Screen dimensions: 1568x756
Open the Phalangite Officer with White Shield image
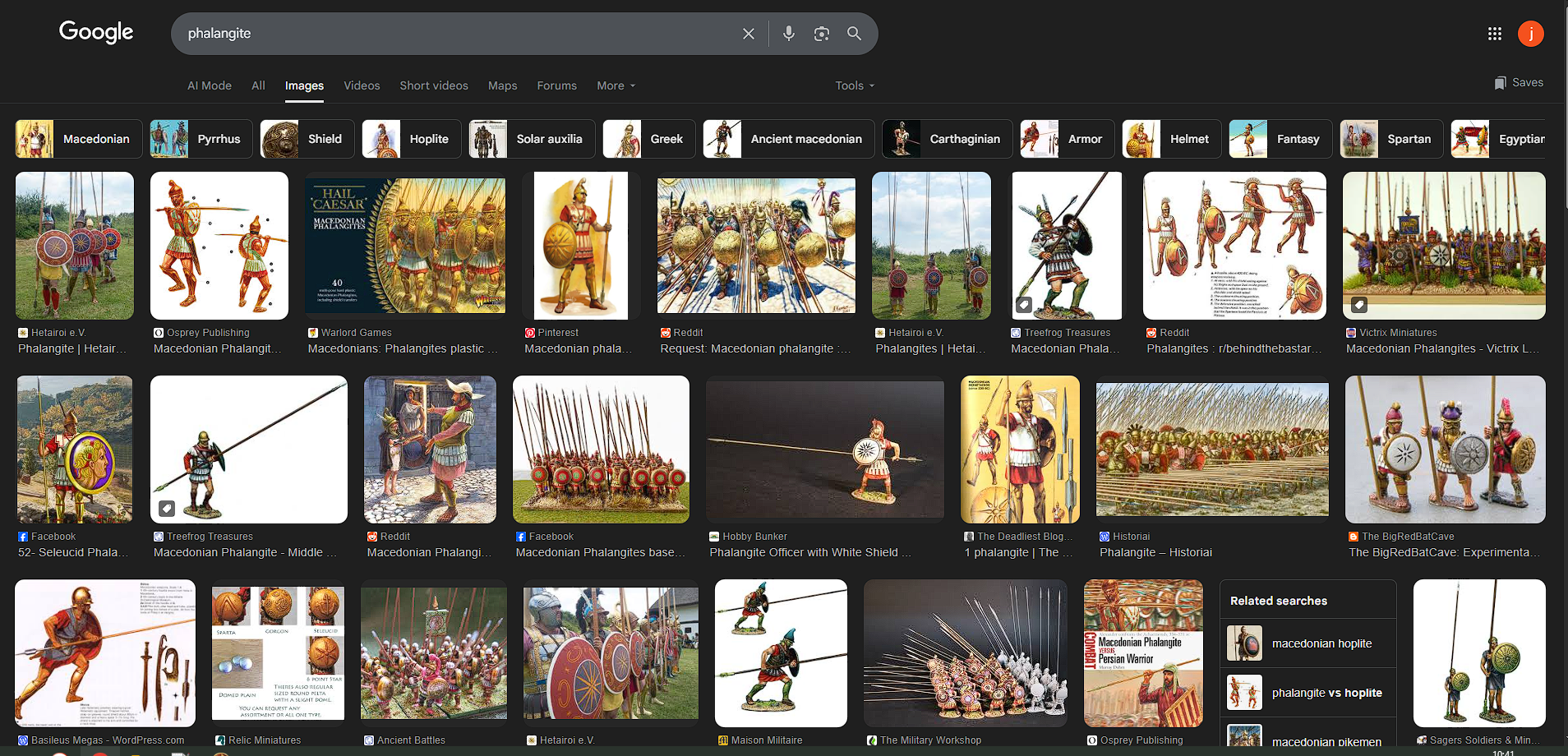point(825,449)
